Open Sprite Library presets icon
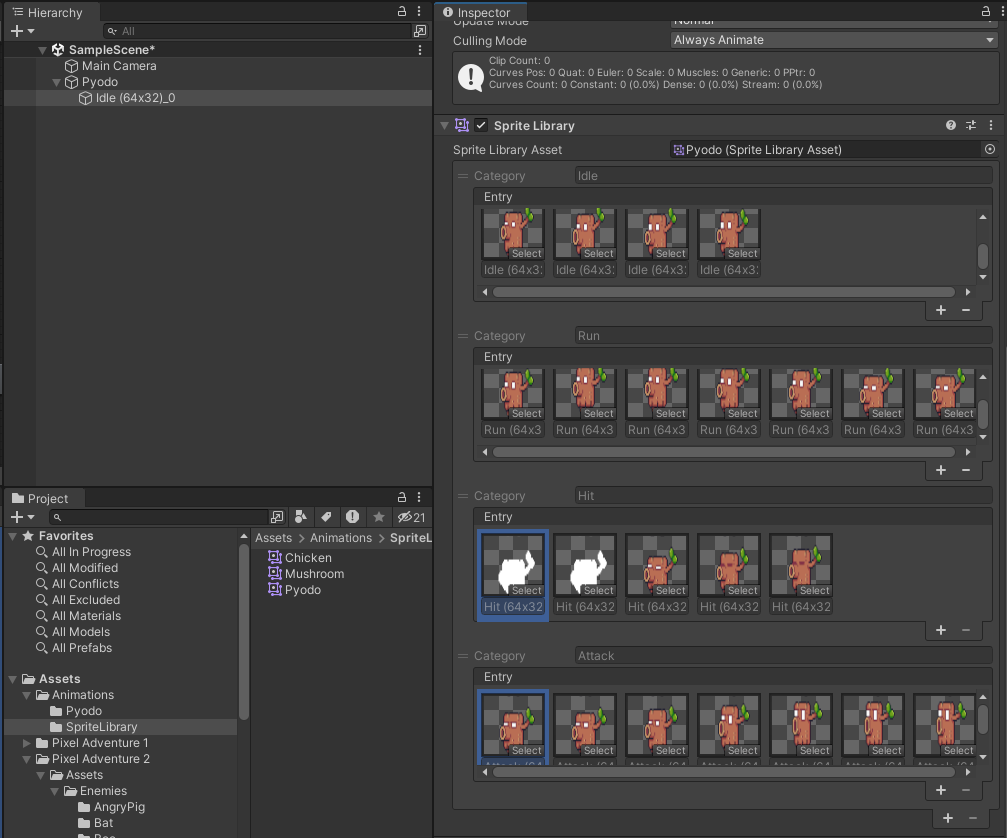Image resolution: width=1007 pixels, height=838 pixels. (970, 125)
